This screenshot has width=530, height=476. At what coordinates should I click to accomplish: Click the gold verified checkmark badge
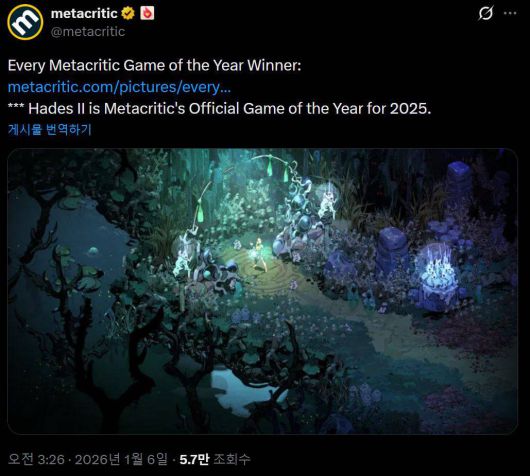[x=128, y=14]
